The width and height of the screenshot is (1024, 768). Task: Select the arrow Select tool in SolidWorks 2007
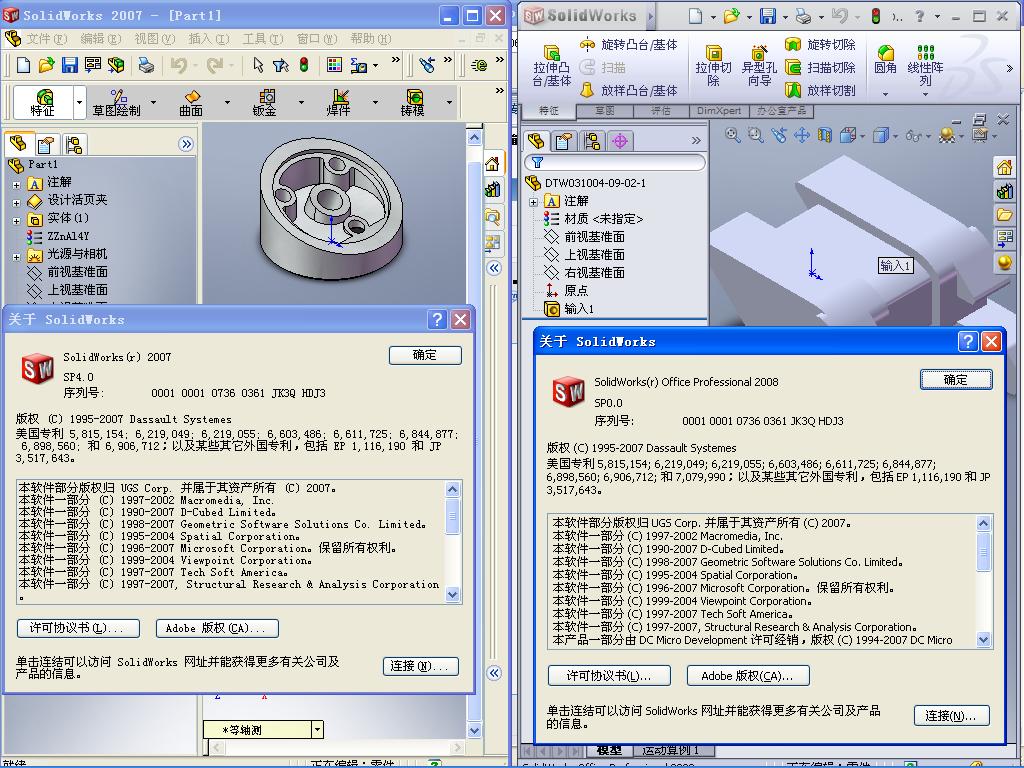258,65
